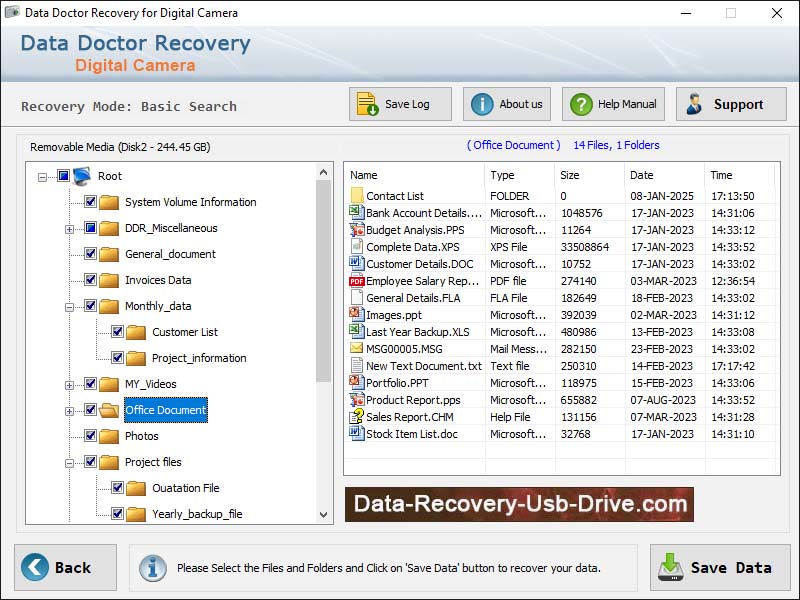Click the computer icon next to Root
The width and height of the screenshot is (800, 600).
[81, 175]
